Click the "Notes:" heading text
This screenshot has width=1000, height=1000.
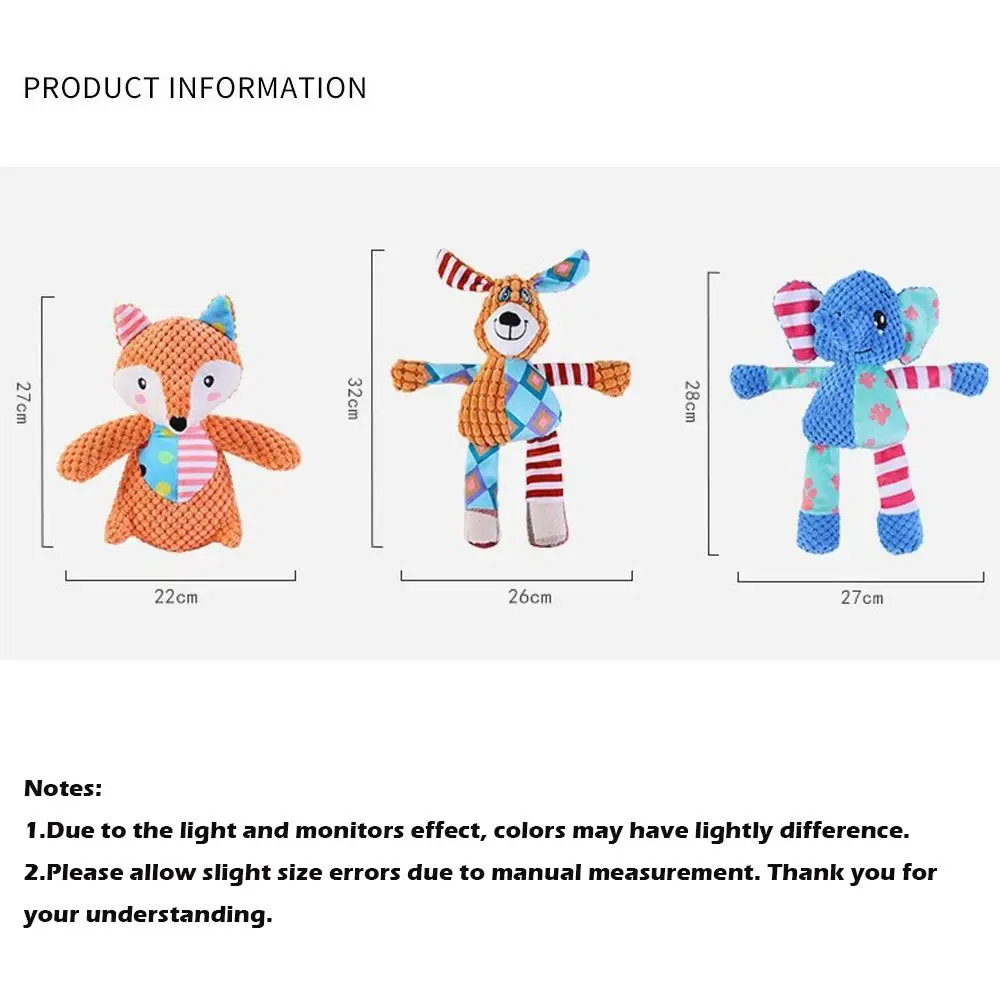click(x=63, y=788)
